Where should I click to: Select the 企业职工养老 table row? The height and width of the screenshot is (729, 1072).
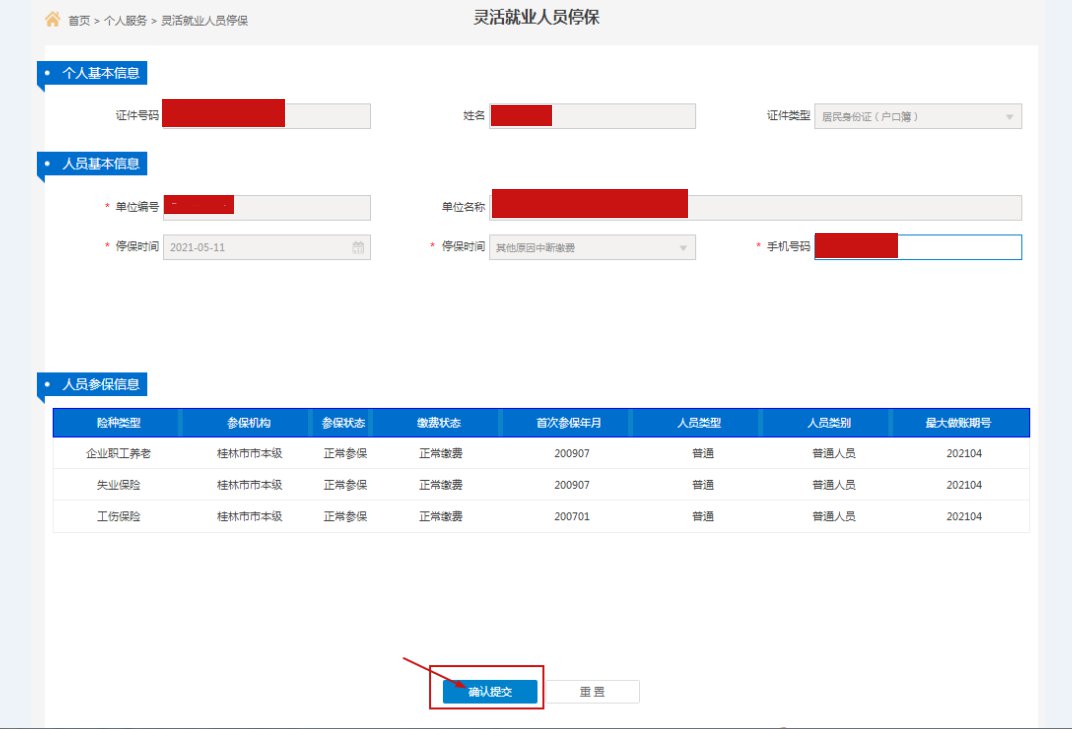(x=540, y=453)
